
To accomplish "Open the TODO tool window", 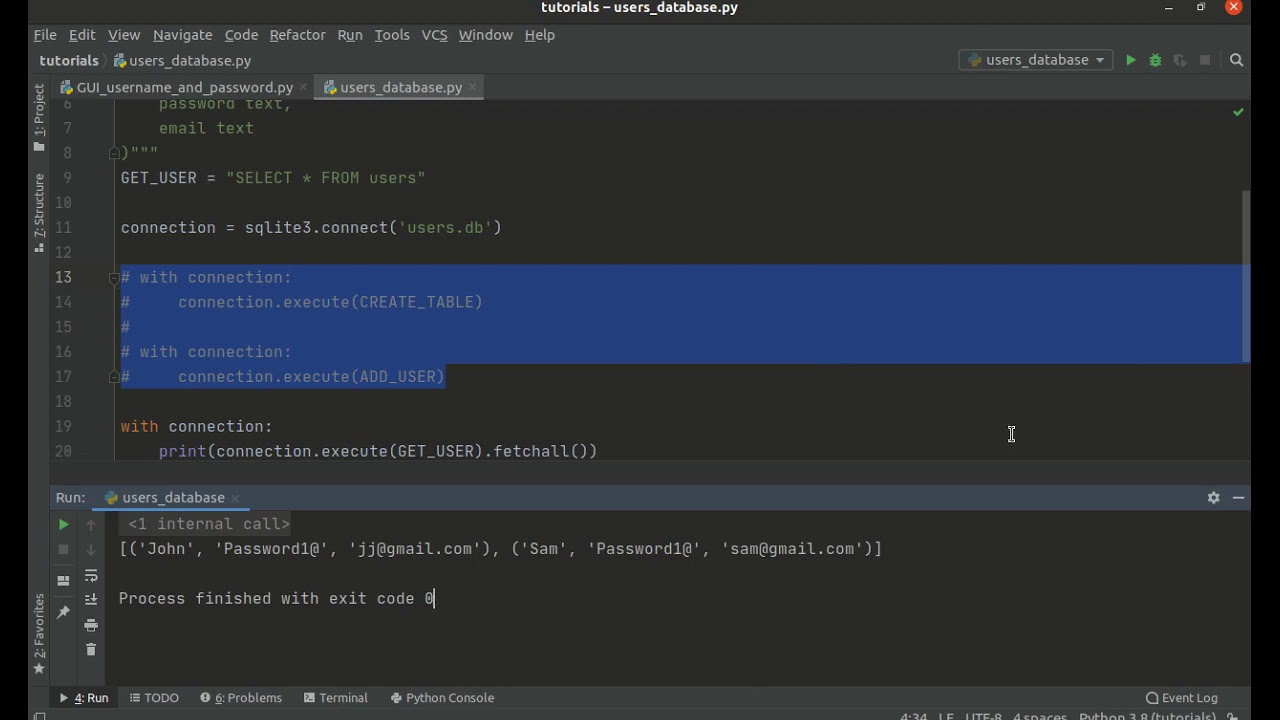I will tap(152, 698).
